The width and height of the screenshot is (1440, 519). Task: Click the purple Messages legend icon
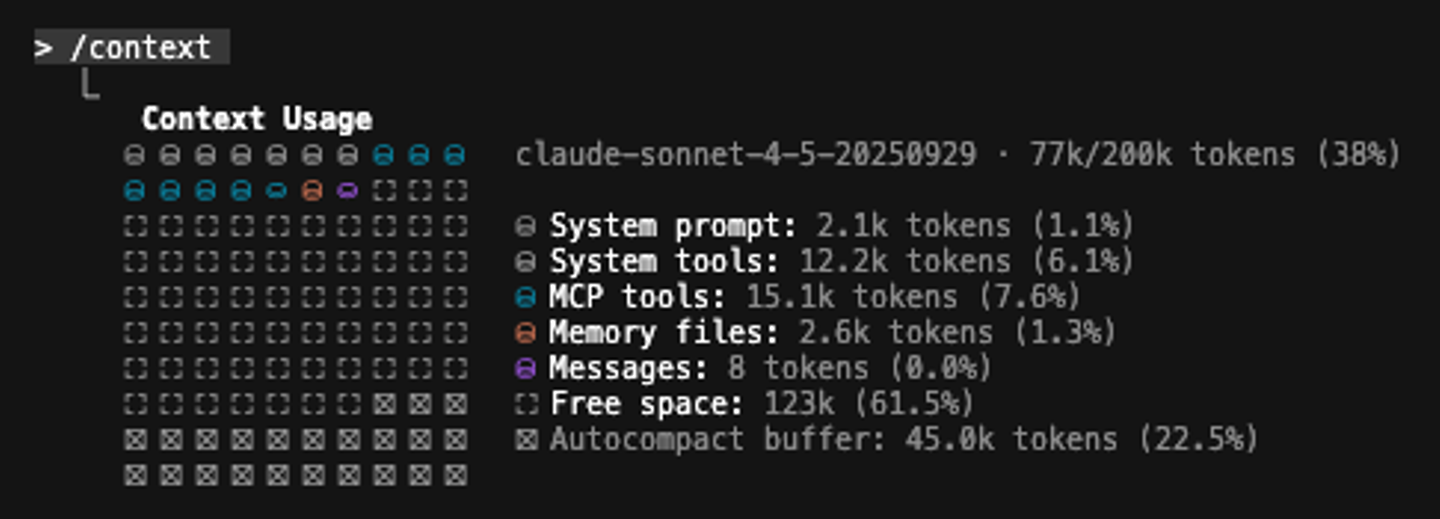526,369
